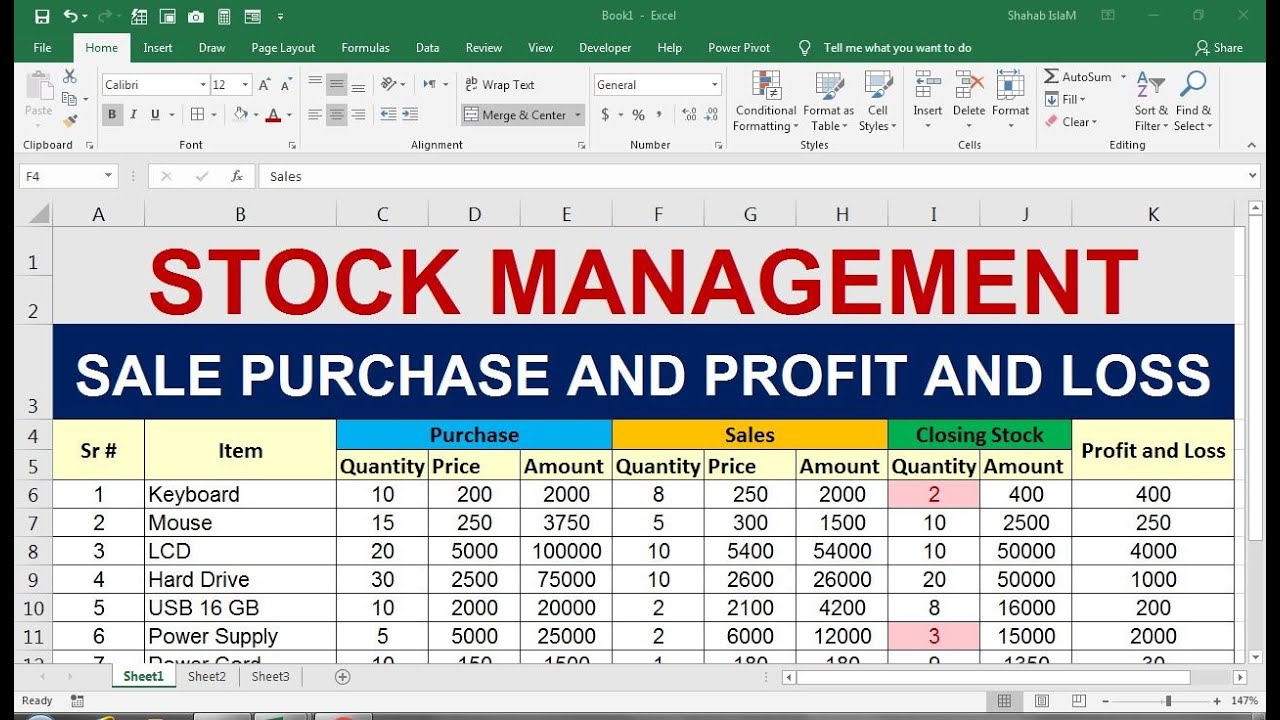Click Decrease Indent icon

tap(388, 115)
